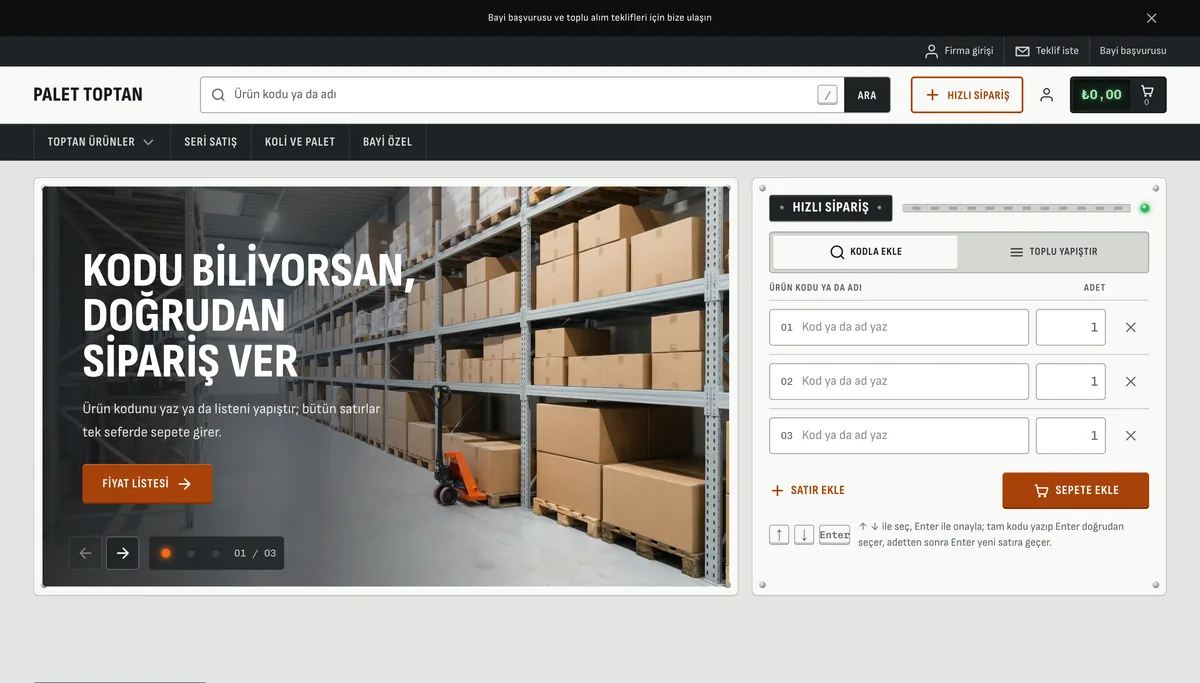Open the KOLİ VE PALET menu
1200x683 pixels.
tap(300, 142)
